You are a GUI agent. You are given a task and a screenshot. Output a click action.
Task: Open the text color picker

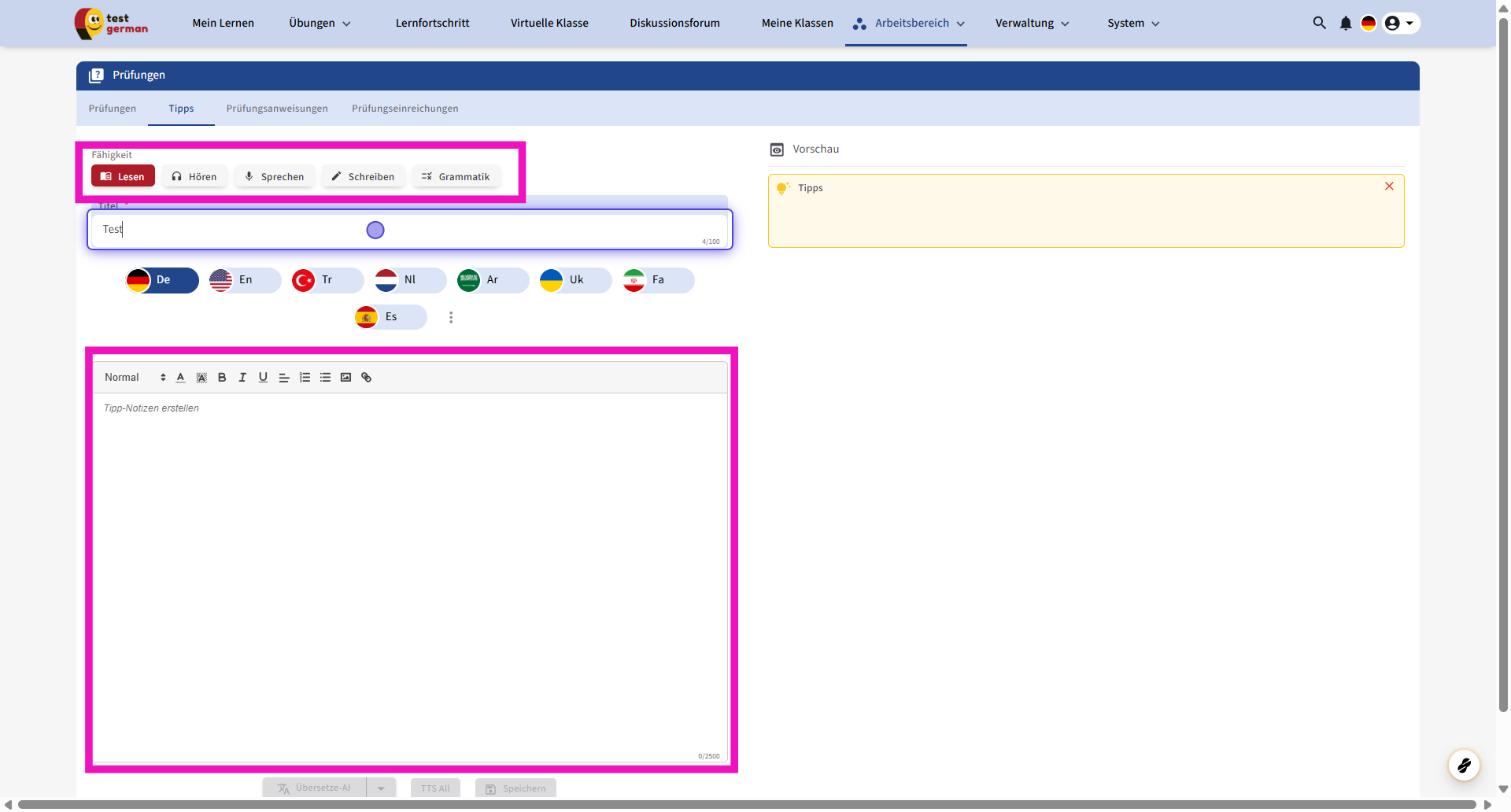(180, 378)
